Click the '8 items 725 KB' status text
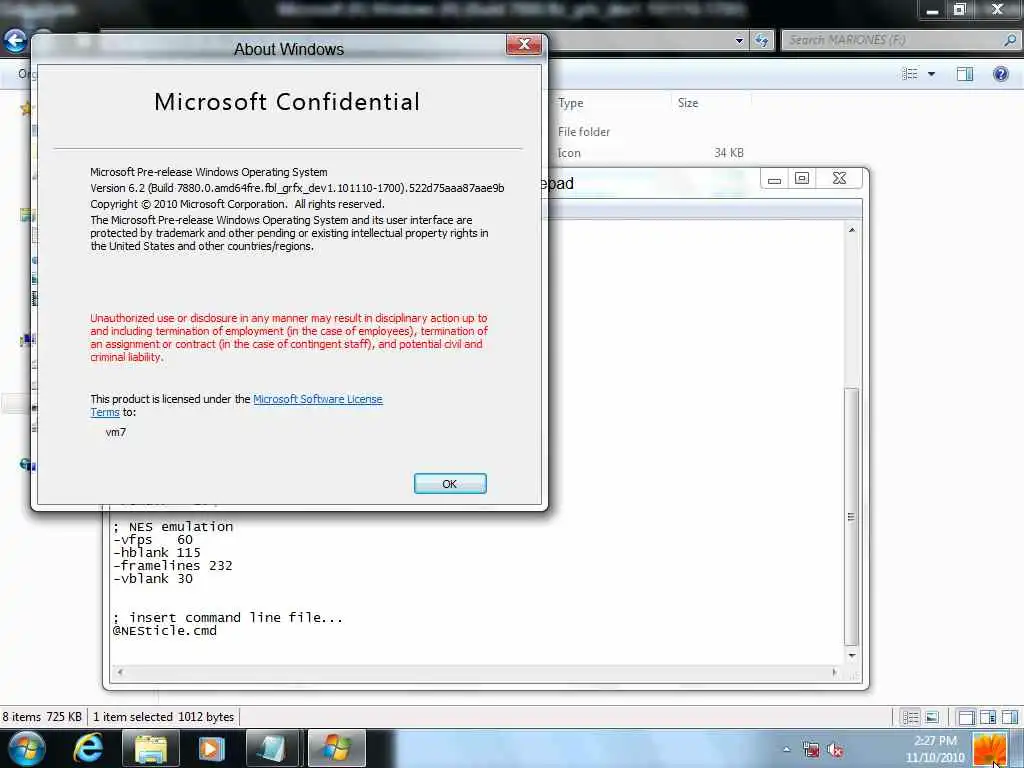Screen dimensions: 1024x768 [x=42, y=716]
